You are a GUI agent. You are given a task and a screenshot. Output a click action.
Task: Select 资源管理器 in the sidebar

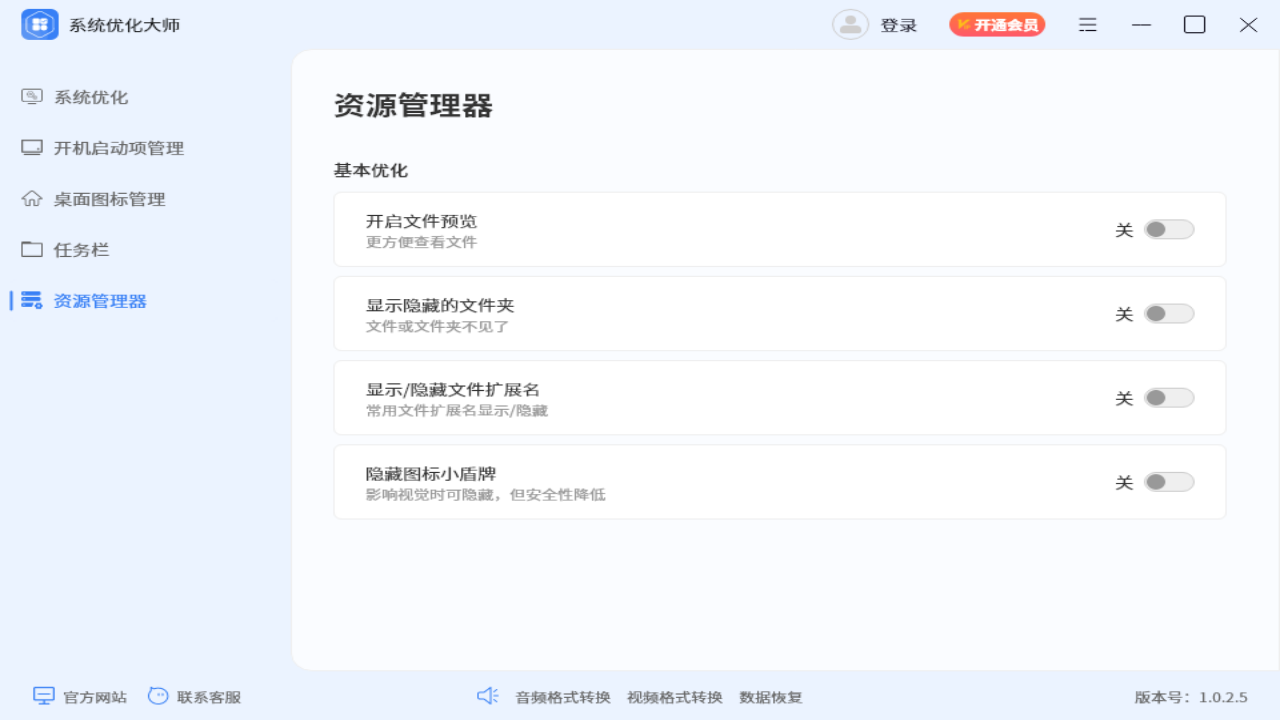(x=102, y=300)
